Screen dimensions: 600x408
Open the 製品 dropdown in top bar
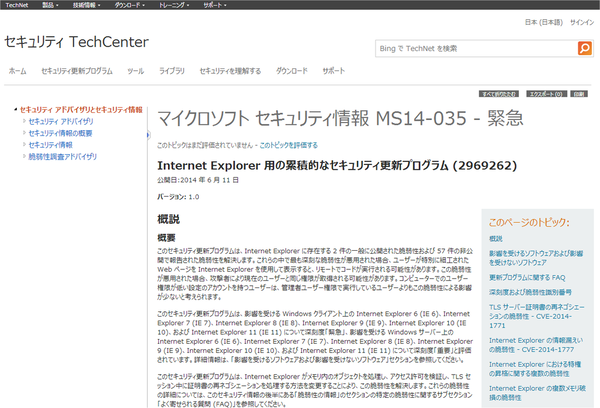pyautogui.click(x=50, y=5)
